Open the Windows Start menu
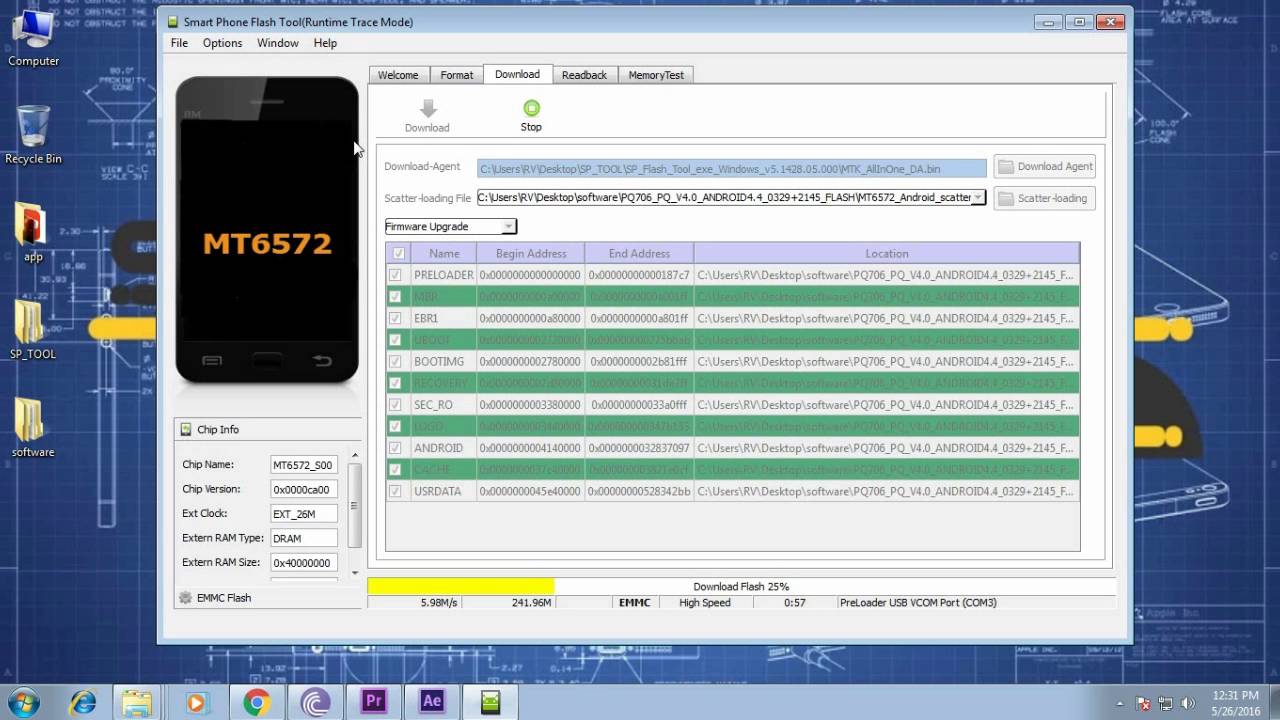Viewport: 1280px width, 720px height. (23, 701)
